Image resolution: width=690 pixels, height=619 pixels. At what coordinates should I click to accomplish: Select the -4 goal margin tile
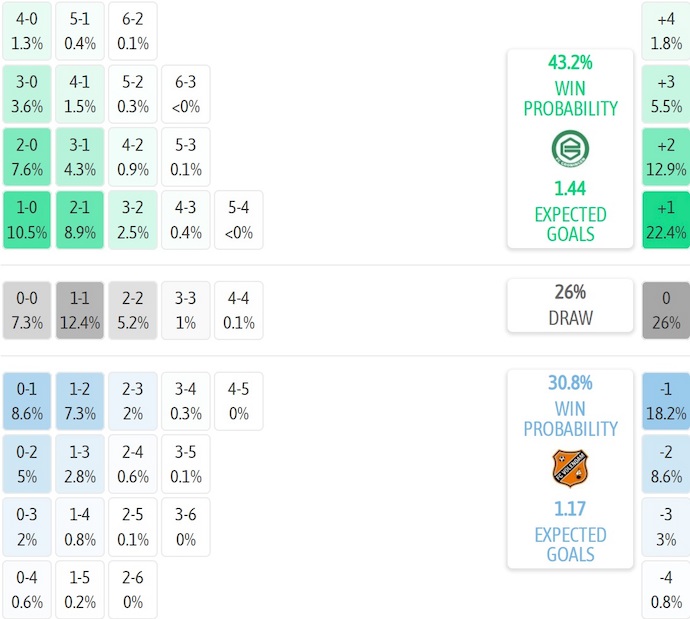[x=666, y=590]
